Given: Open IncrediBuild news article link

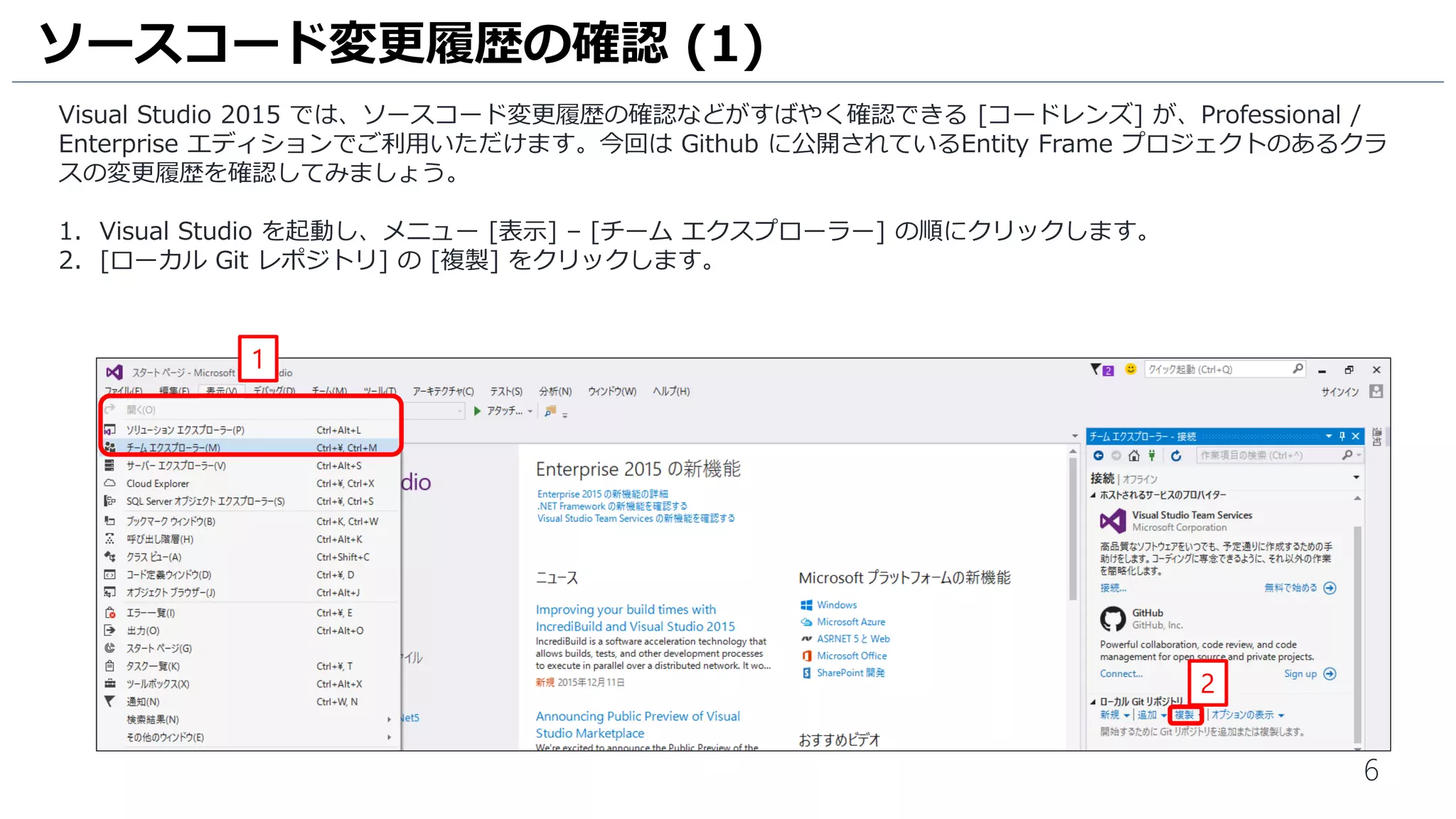Looking at the screenshot, I should pyautogui.click(x=636, y=618).
